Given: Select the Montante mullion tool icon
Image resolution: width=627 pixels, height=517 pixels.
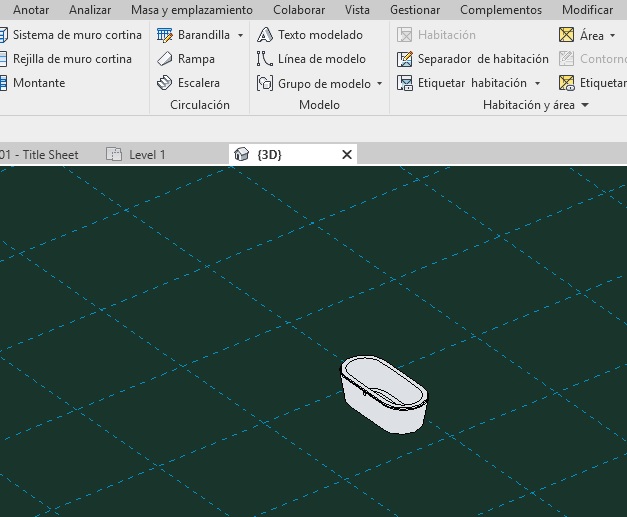Looking at the screenshot, I should [4, 83].
